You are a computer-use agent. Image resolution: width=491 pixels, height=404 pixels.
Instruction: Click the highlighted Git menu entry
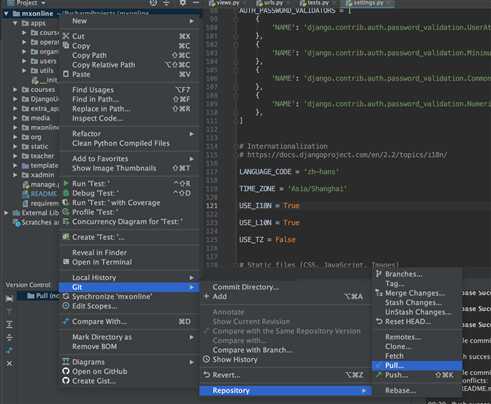(x=129, y=287)
